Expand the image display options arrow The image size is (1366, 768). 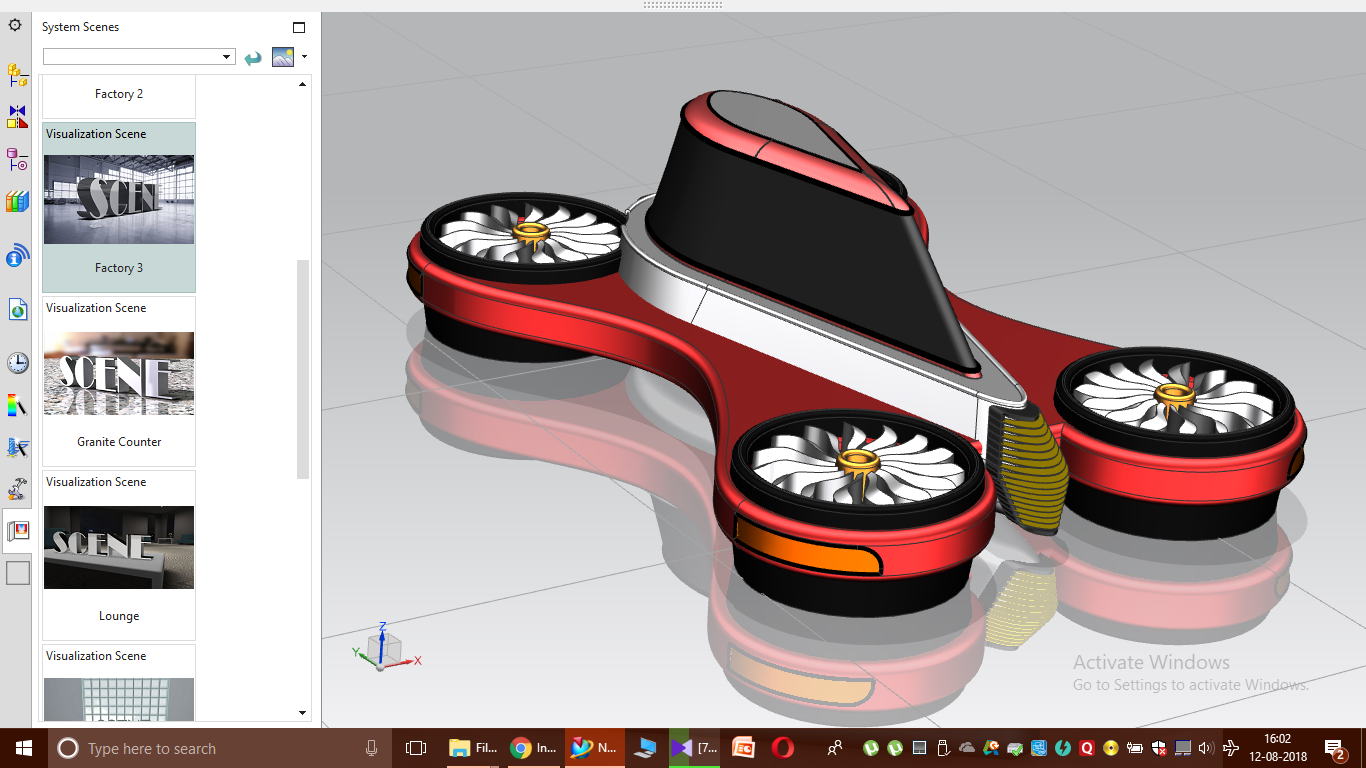click(304, 57)
